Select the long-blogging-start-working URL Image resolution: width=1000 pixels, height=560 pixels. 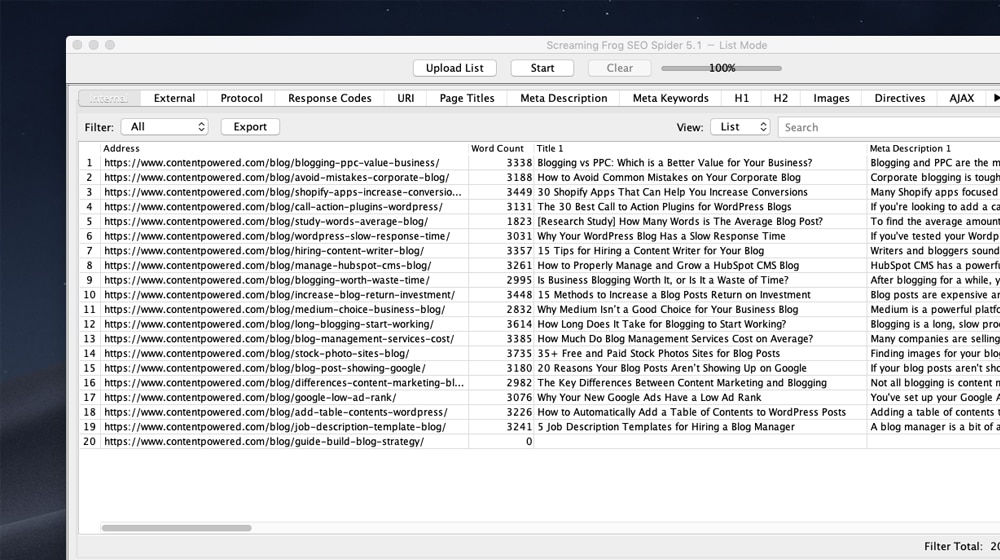[x=269, y=324]
